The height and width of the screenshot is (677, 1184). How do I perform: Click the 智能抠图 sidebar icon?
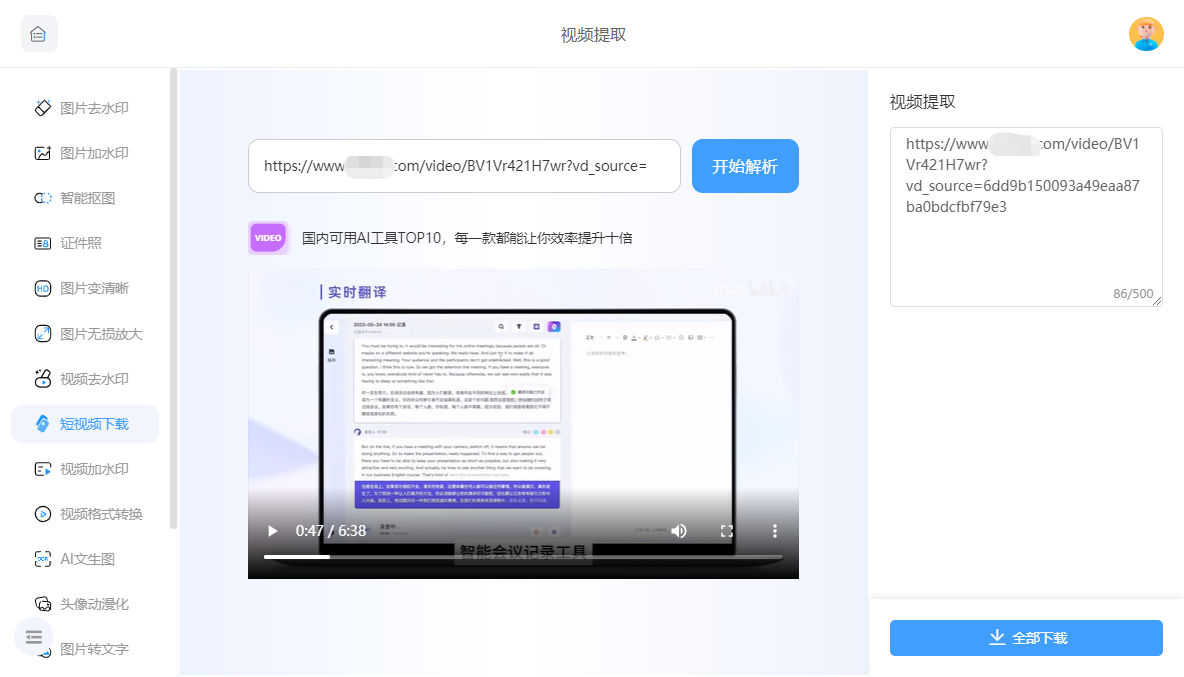43,198
